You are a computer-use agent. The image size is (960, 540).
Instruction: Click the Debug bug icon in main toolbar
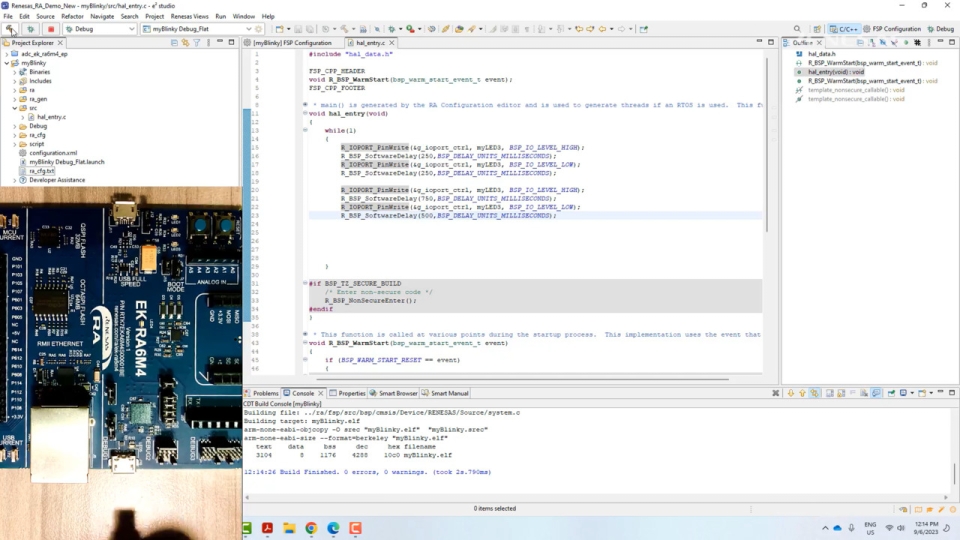[x=392, y=29]
